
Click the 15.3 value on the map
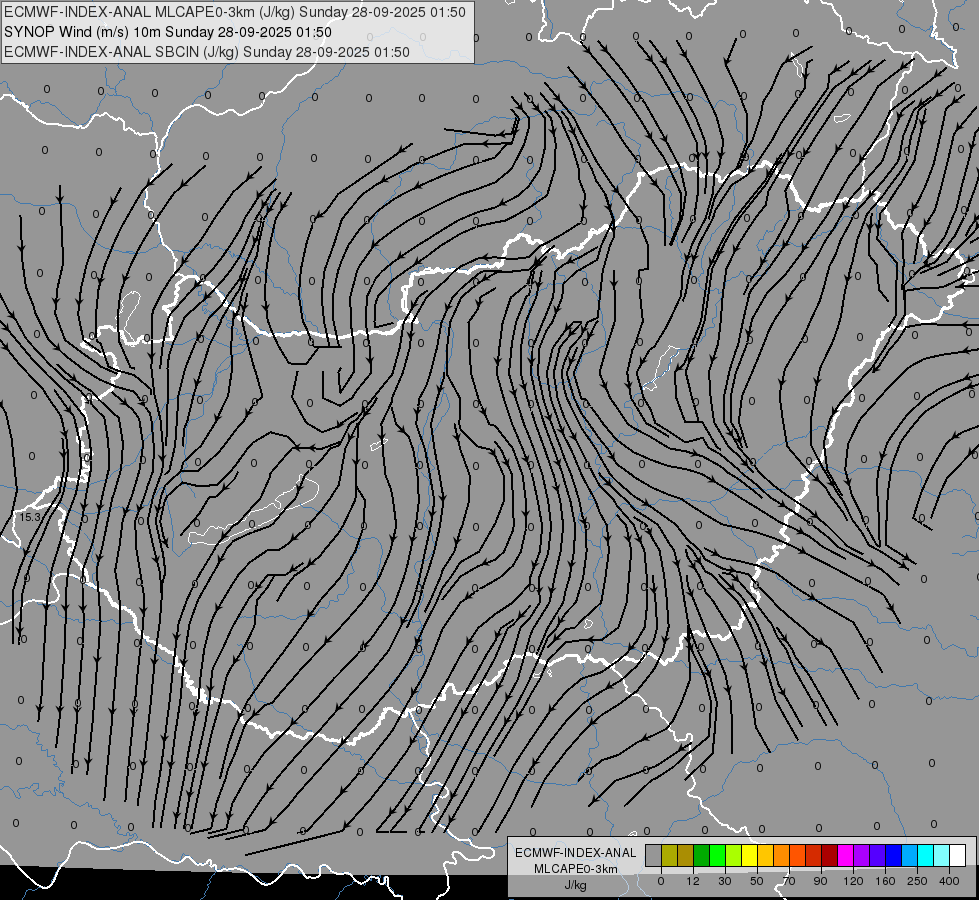(x=29, y=517)
